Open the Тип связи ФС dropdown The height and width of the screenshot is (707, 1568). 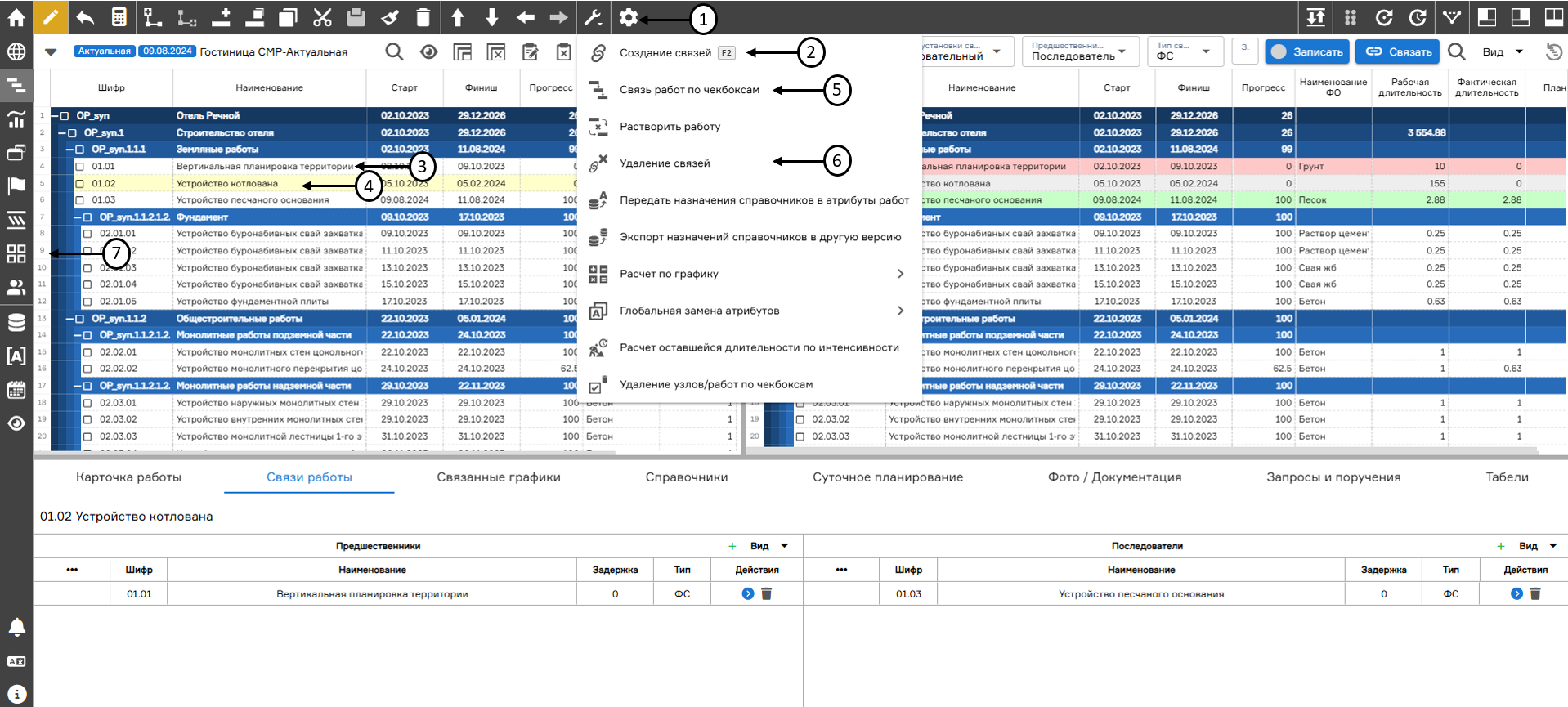(x=1185, y=51)
